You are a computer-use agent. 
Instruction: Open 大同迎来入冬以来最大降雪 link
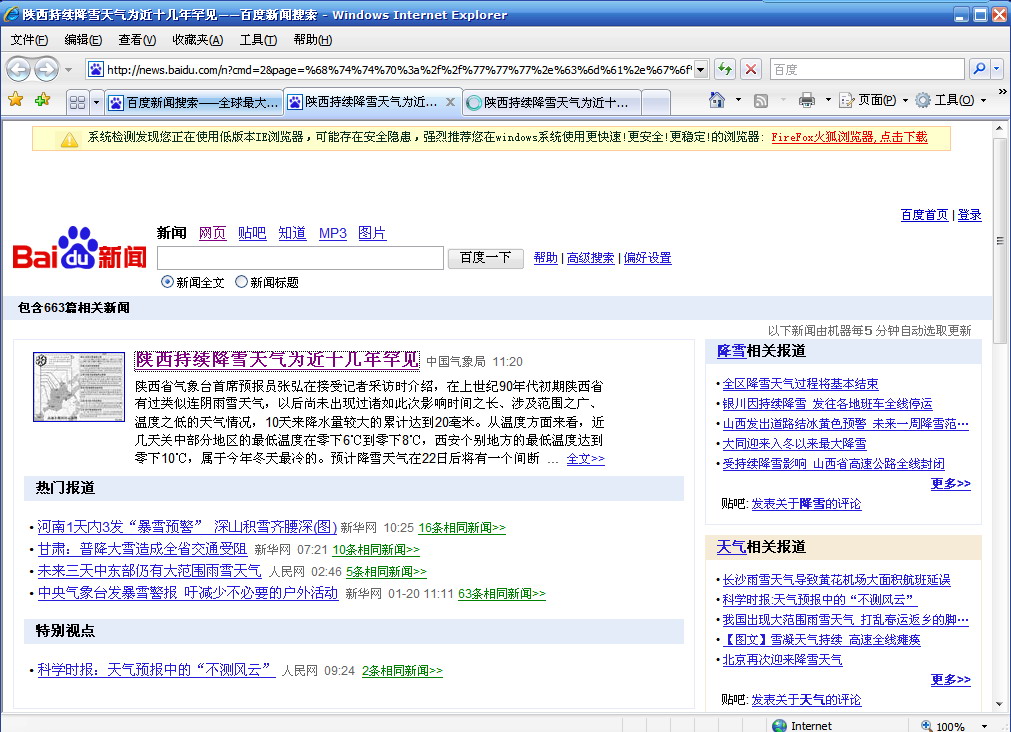pos(794,444)
